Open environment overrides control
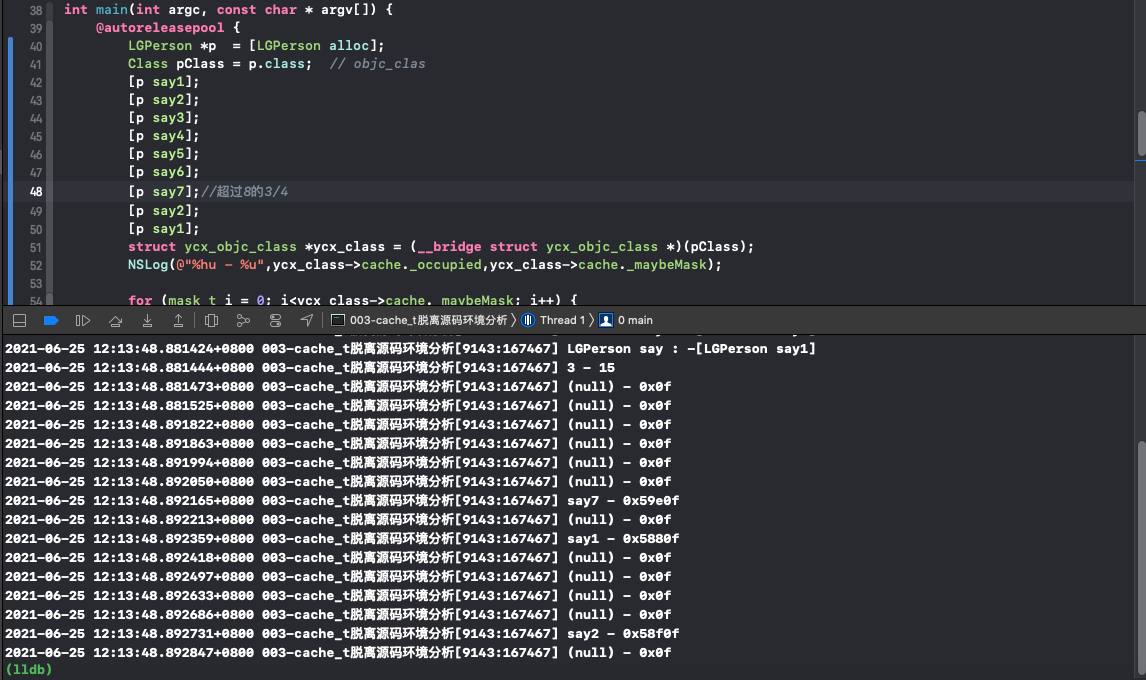 [276, 320]
